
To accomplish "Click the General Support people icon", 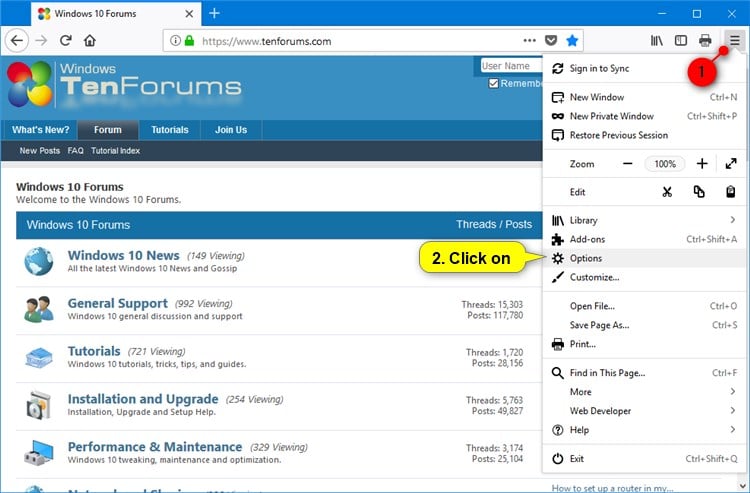I will click(39, 309).
